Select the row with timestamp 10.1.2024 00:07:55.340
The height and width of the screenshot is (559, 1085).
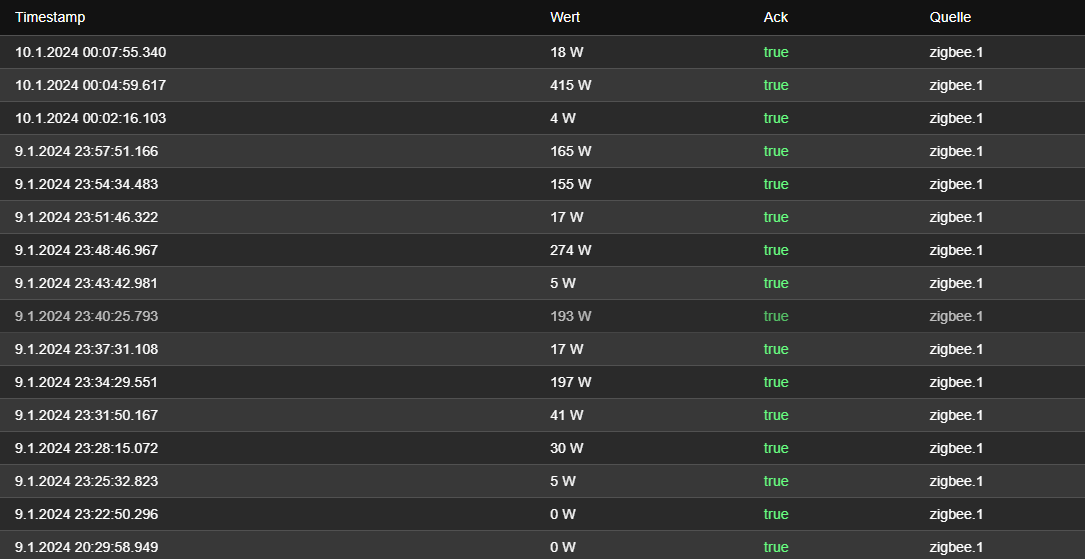[x=542, y=53]
